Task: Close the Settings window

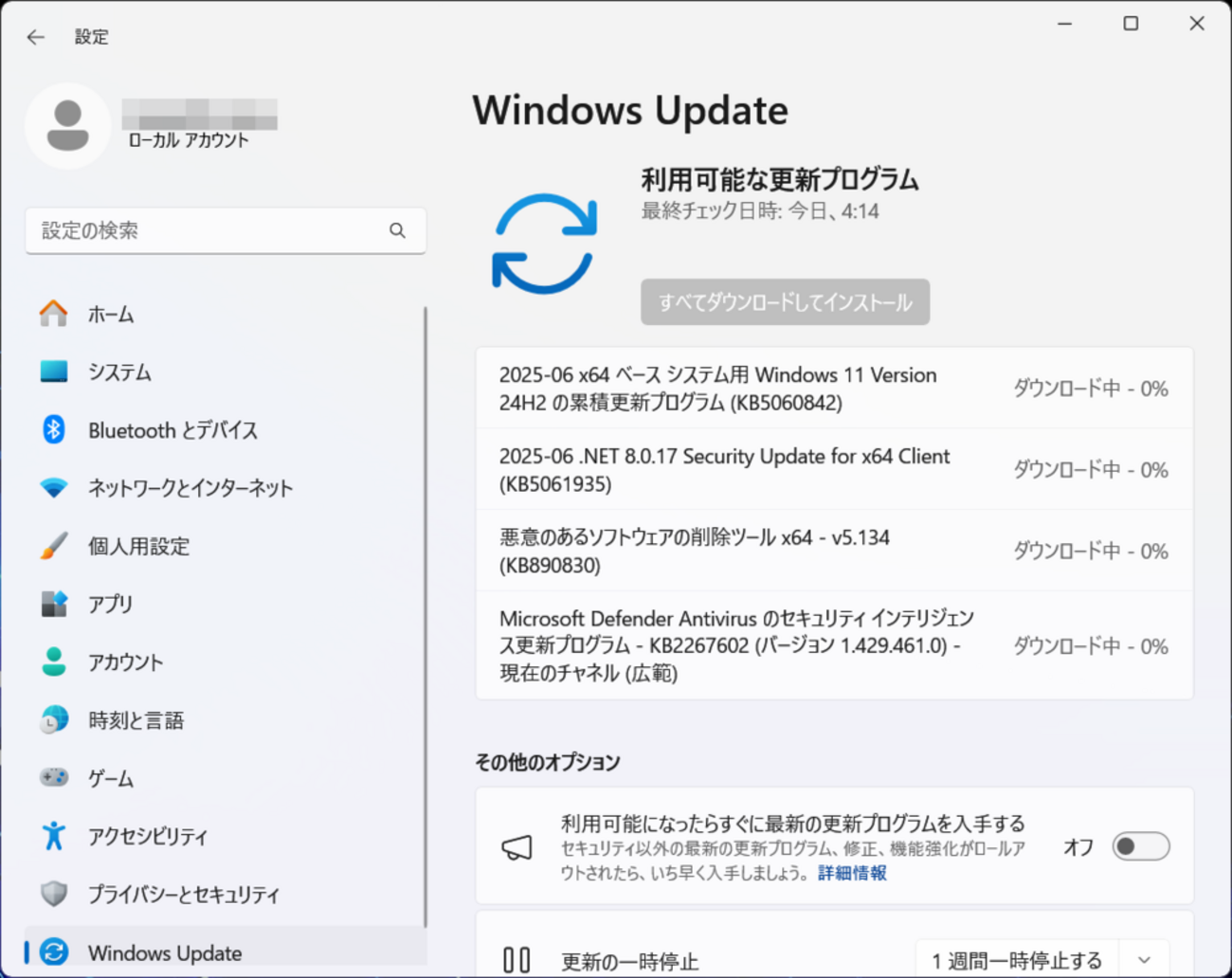Action: coord(1197,24)
